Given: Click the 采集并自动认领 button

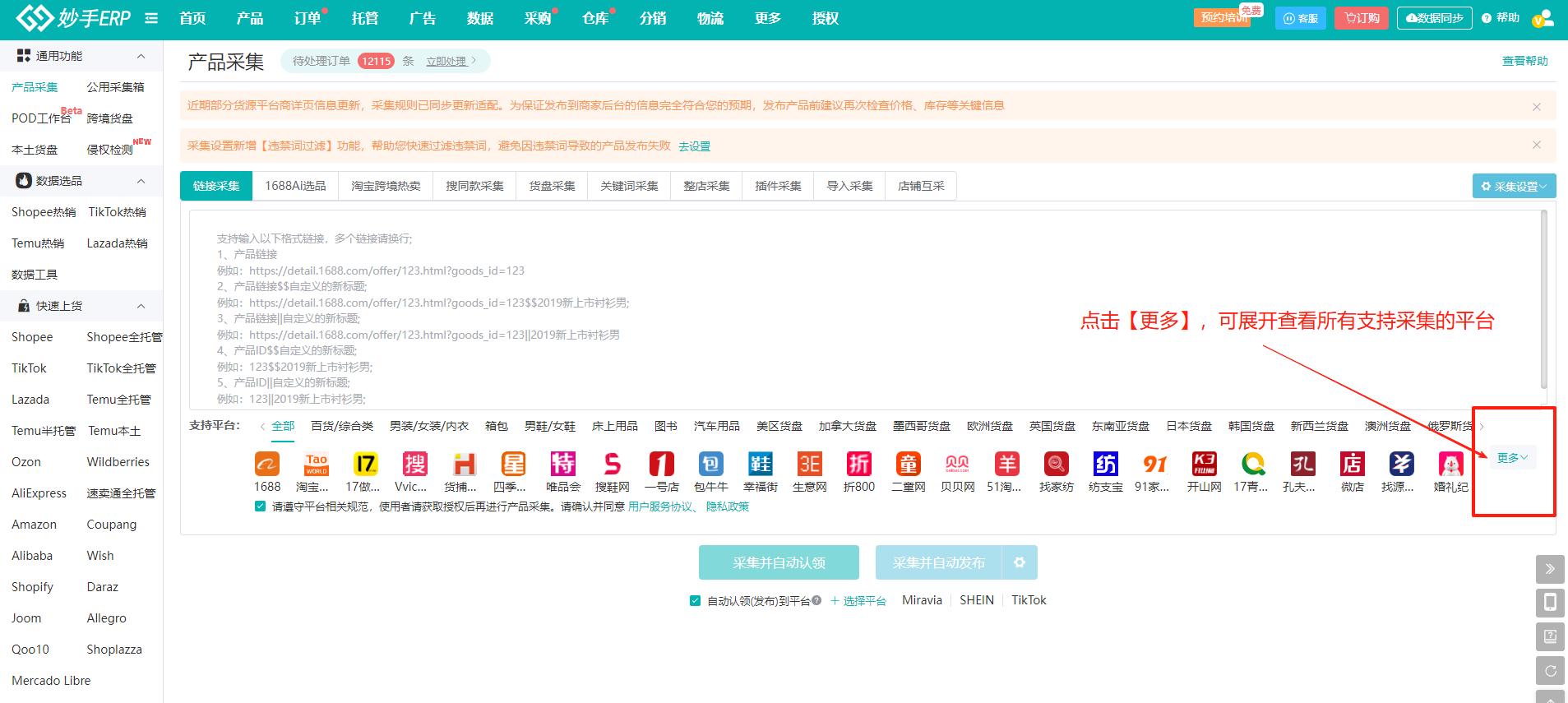Looking at the screenshot, I should pyautogui.click(x=779, y=563).
